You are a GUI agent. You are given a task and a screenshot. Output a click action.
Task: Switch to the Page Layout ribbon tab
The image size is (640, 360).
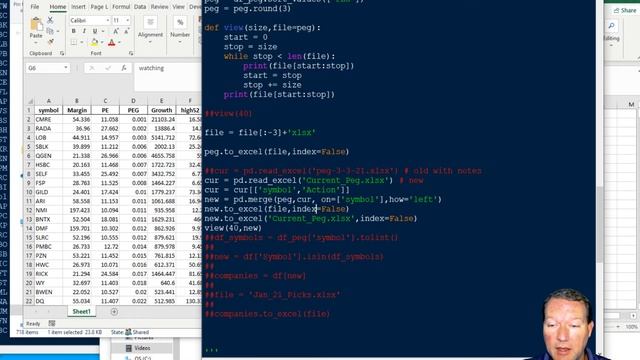99,7
